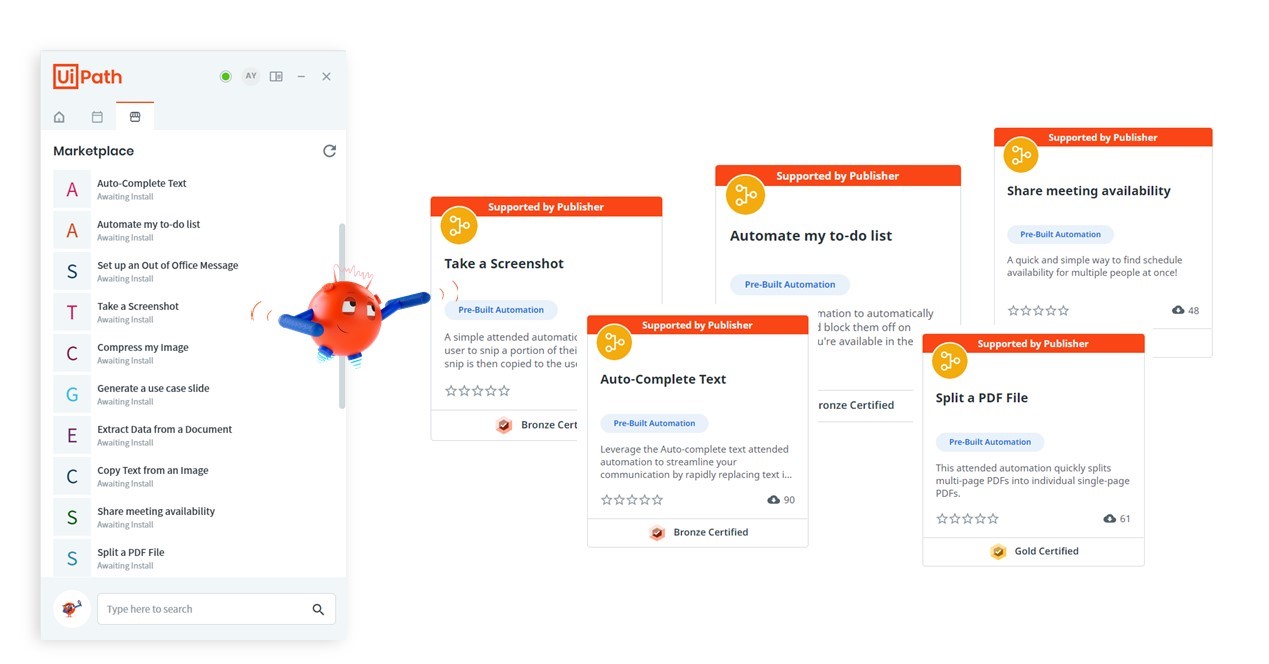Open the Auto-Complete Text card title
The width and height of the screenshot is (1269, 664).
(663, 379)
